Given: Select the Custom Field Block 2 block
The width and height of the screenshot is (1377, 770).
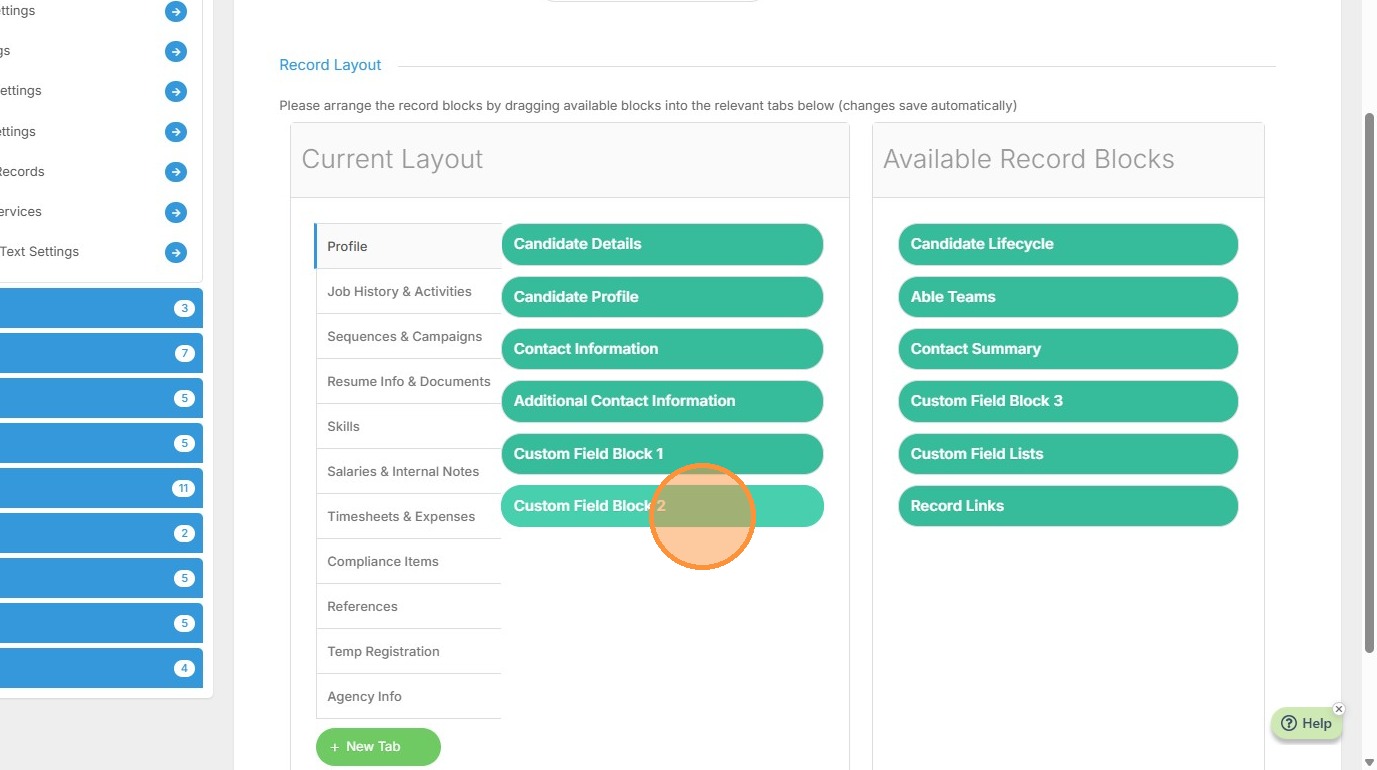Looking at the screenshot, I should (662, 506).
